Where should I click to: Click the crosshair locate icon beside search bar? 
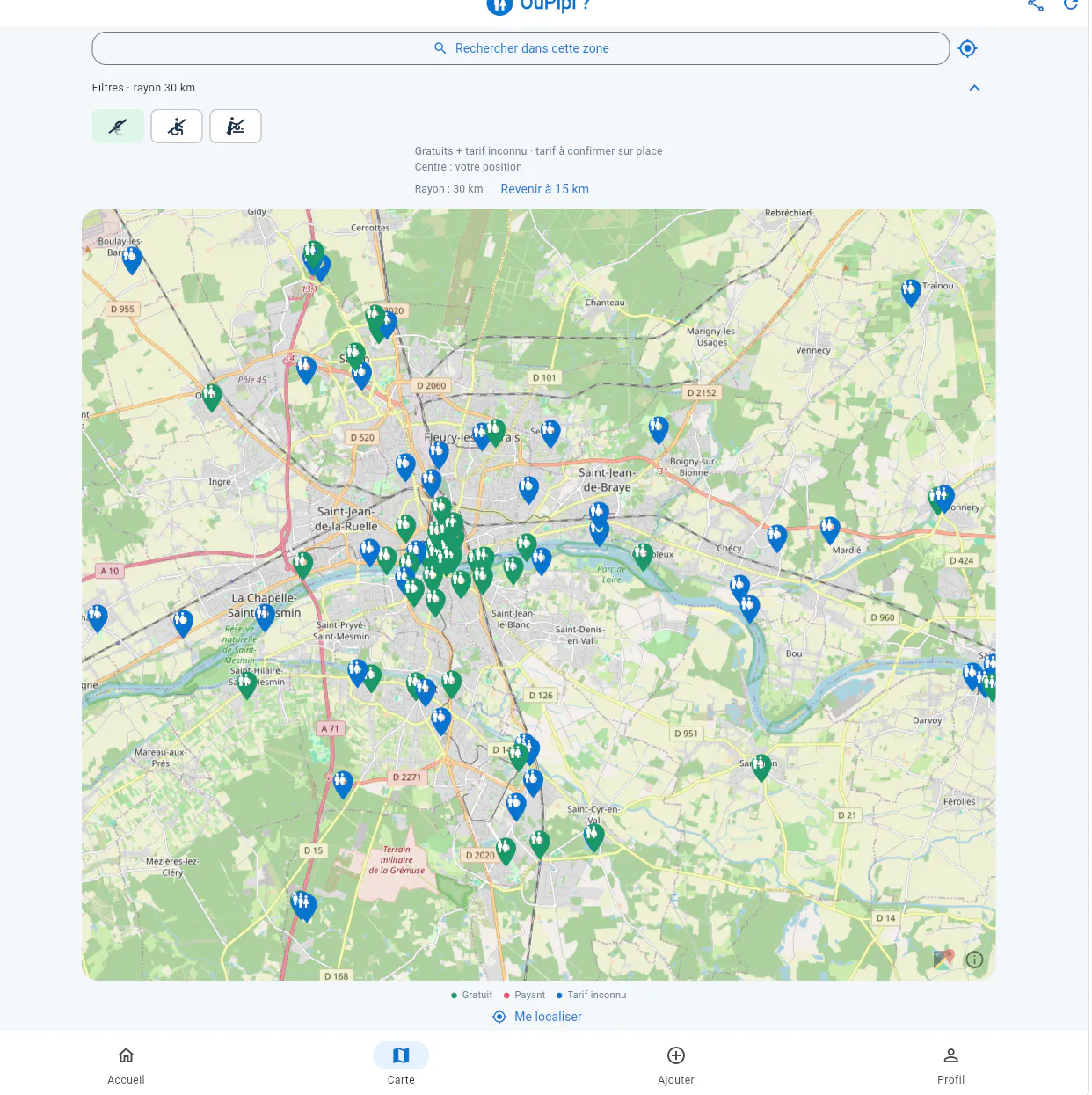(967, 48)
